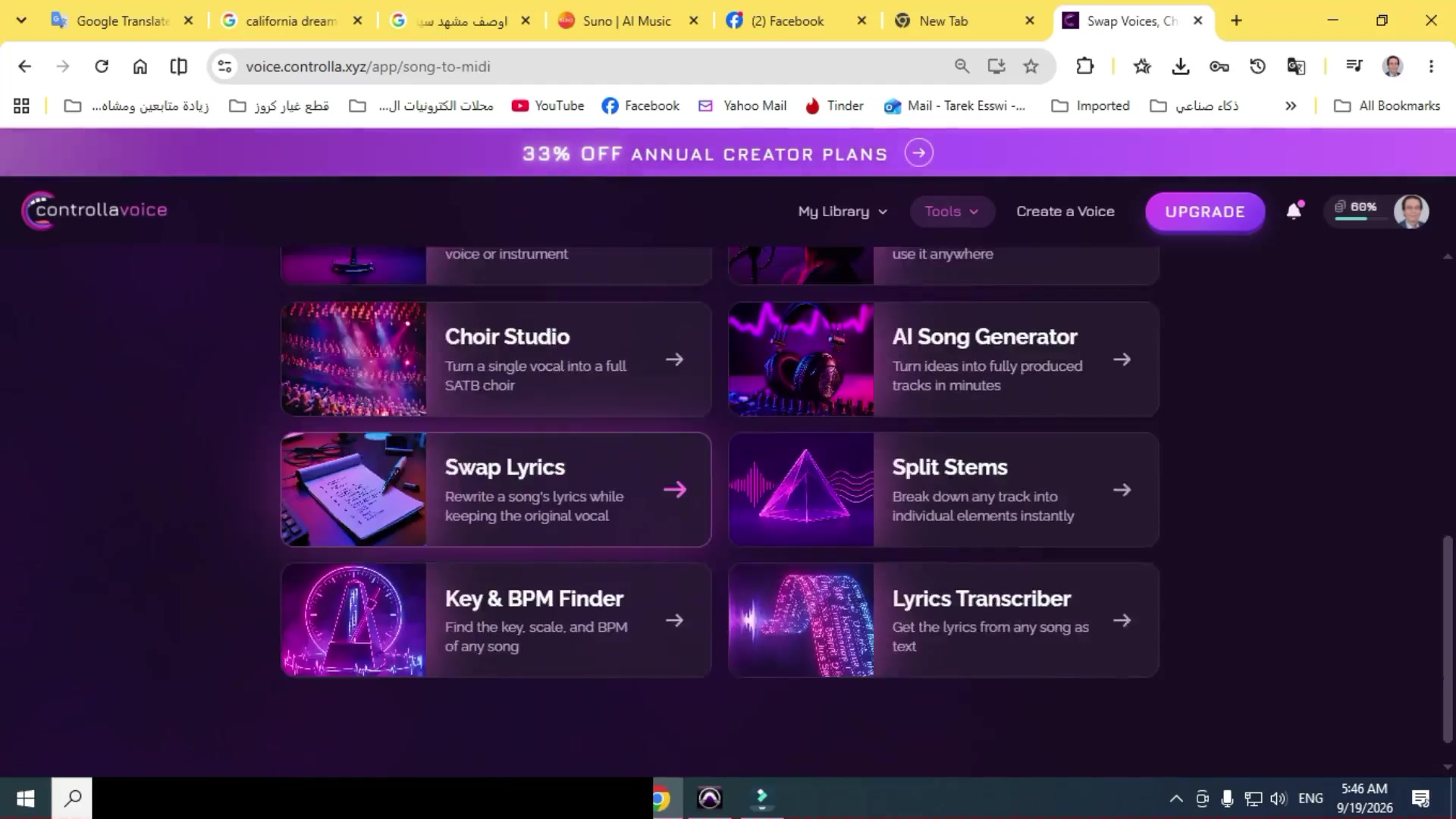The image size is (1456, 819).
Task: Open media controls icon in toolbar
Action: [x=1354, y=67]
